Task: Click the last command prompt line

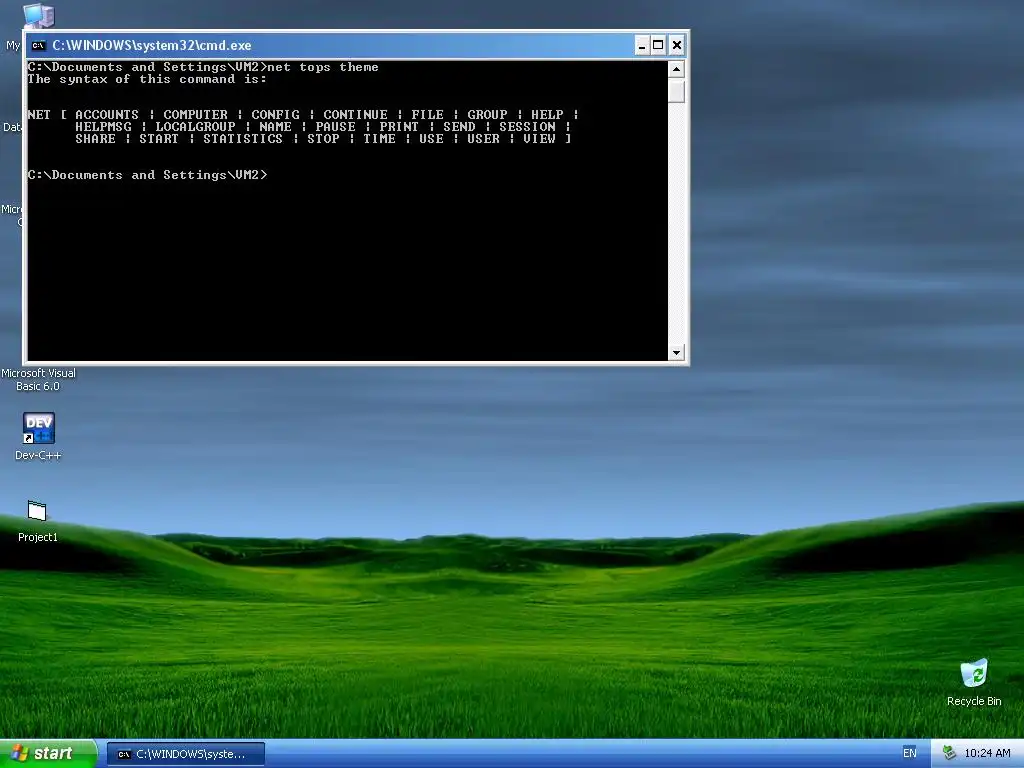Action: pos(148,175)
